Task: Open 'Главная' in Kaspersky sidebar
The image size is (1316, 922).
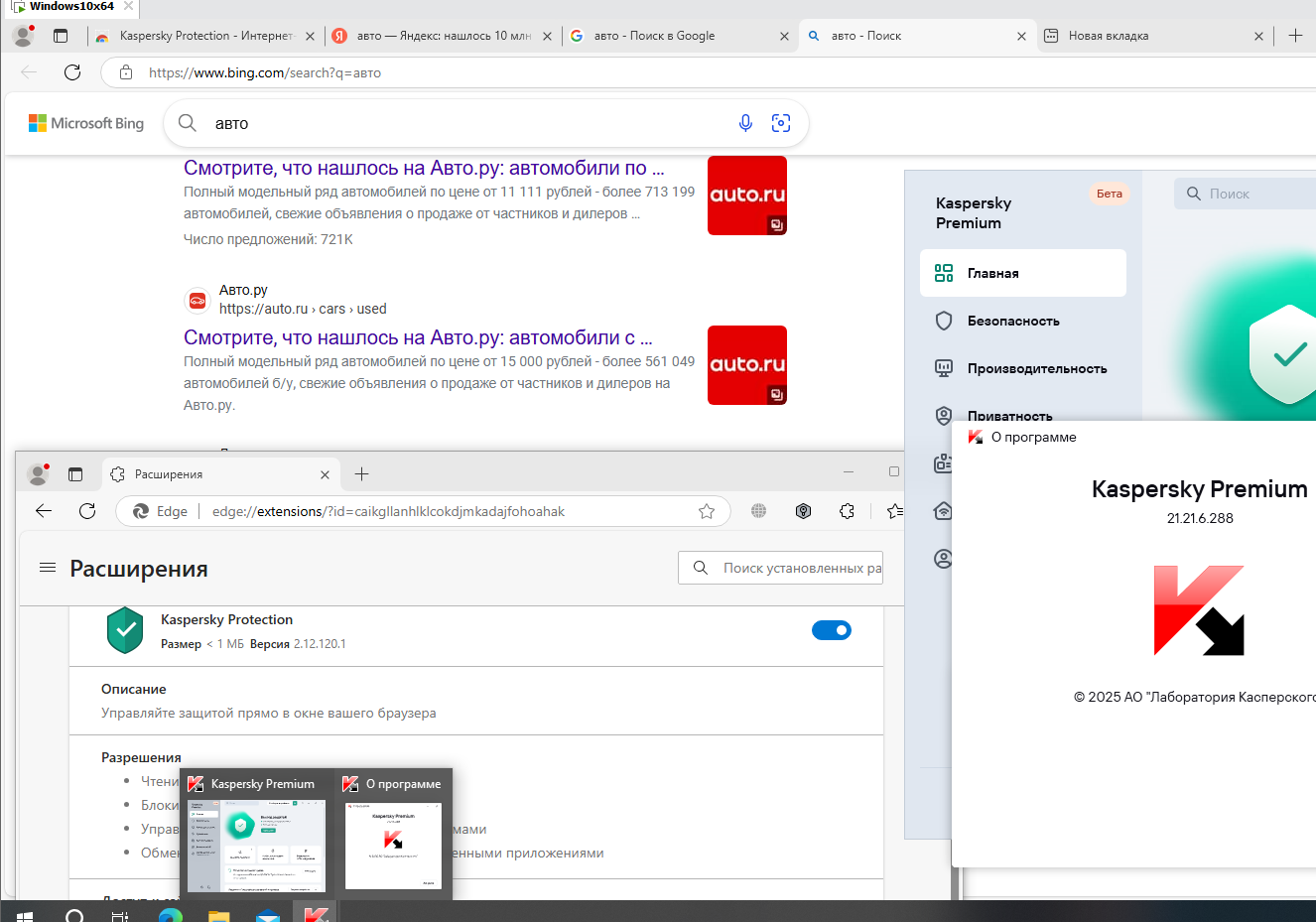Action: click(x=1023, y=273)
